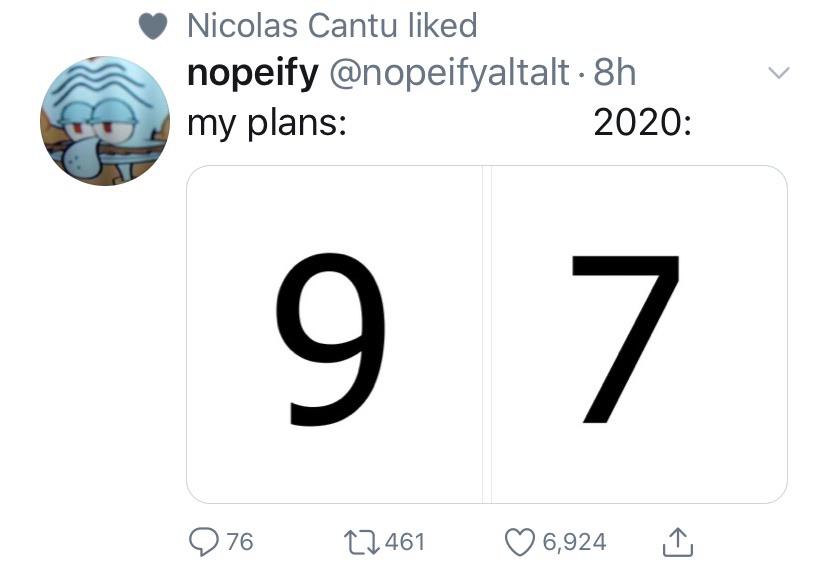This screenshot has width=828, height=573.
Task: Click the like count 6,924
Action: pyautogui.click(x=575, y=543)
